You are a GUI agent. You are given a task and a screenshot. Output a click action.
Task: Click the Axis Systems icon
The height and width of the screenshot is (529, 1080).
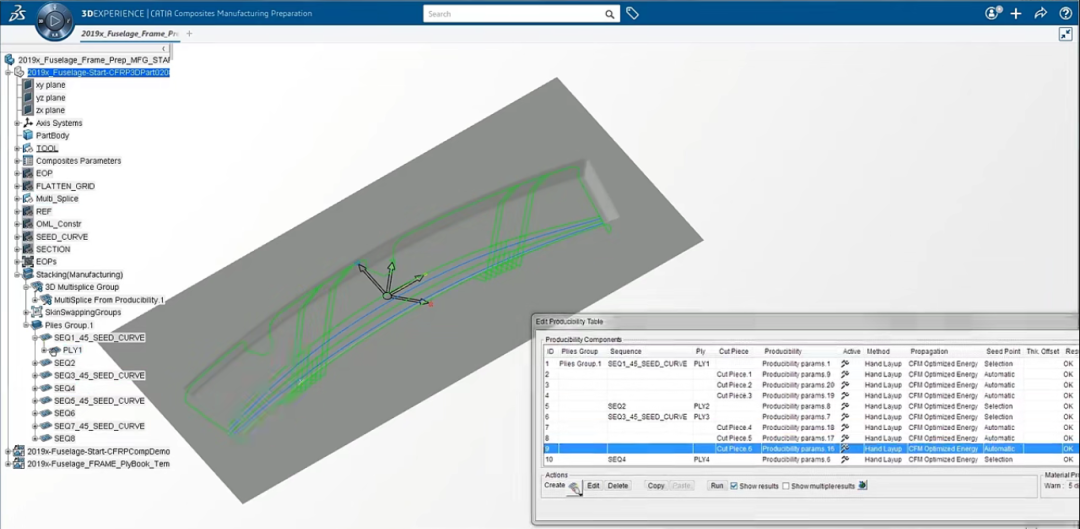[x=28, y=123]
